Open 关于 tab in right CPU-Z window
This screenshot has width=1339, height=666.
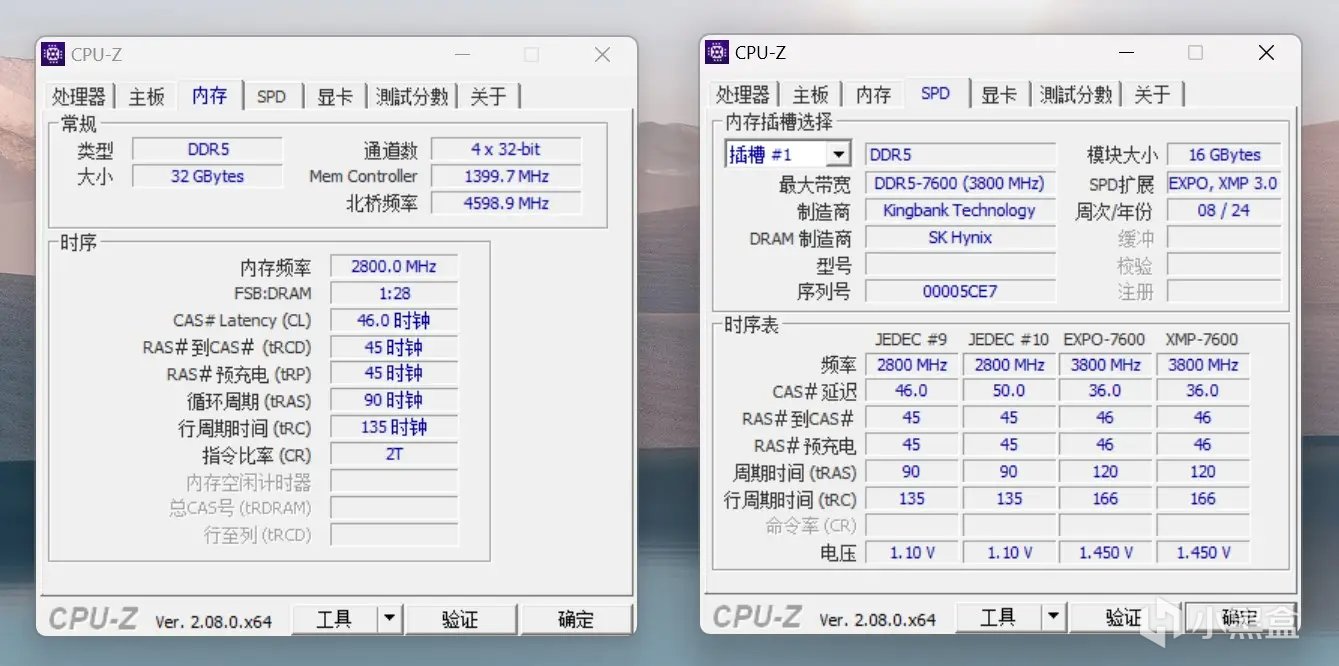point(1152,95)
